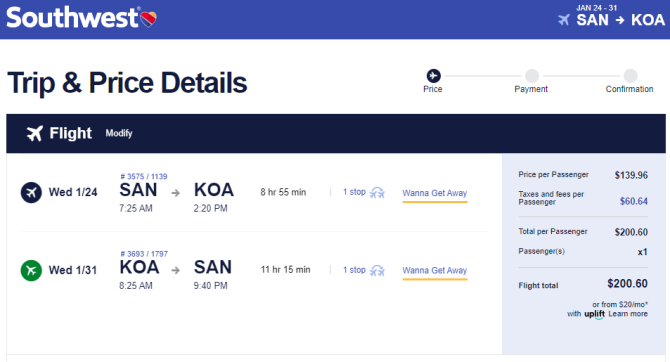The height and width of the screenshot is (362, 670).
Task: Open outbound flight numbers # 3575 / 1139
Action: tap(144, 176)
